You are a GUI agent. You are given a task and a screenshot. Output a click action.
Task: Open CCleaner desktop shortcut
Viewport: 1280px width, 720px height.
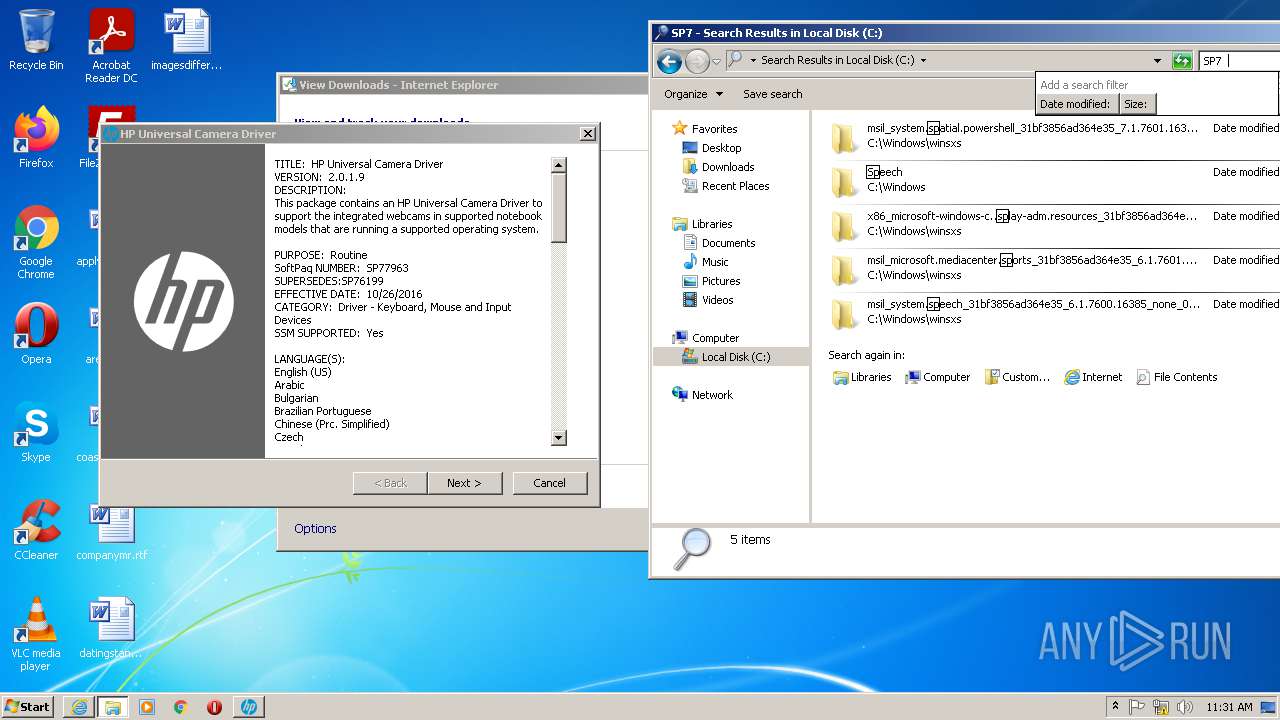36,530
